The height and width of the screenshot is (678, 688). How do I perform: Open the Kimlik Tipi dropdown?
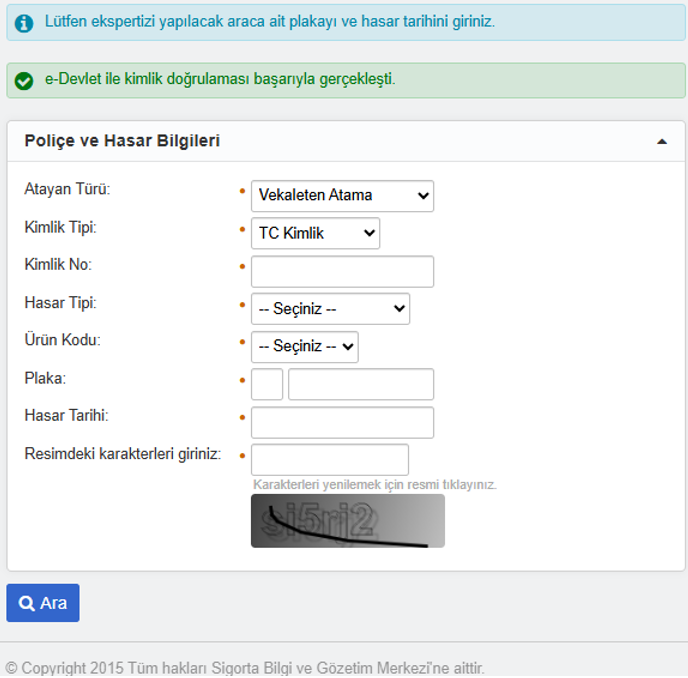(x=315, y=234)
